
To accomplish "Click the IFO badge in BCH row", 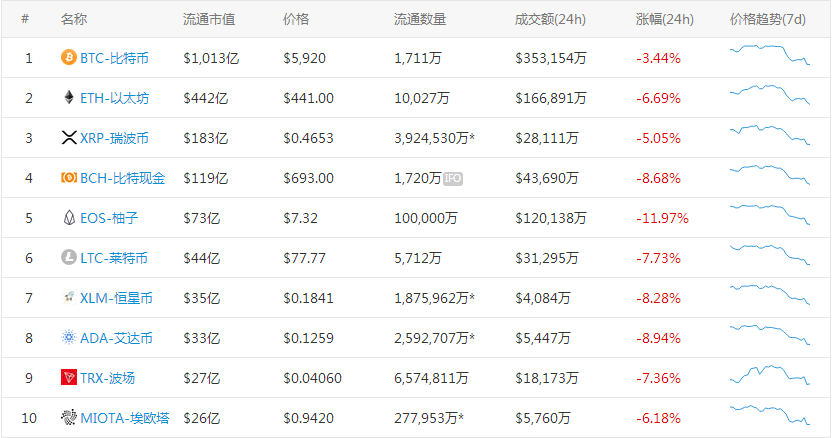I will coord(453,179).
